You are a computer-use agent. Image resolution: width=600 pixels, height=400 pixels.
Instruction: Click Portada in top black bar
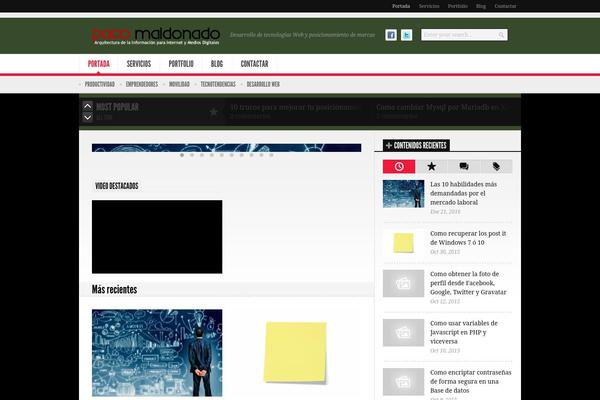click(401, 6)
